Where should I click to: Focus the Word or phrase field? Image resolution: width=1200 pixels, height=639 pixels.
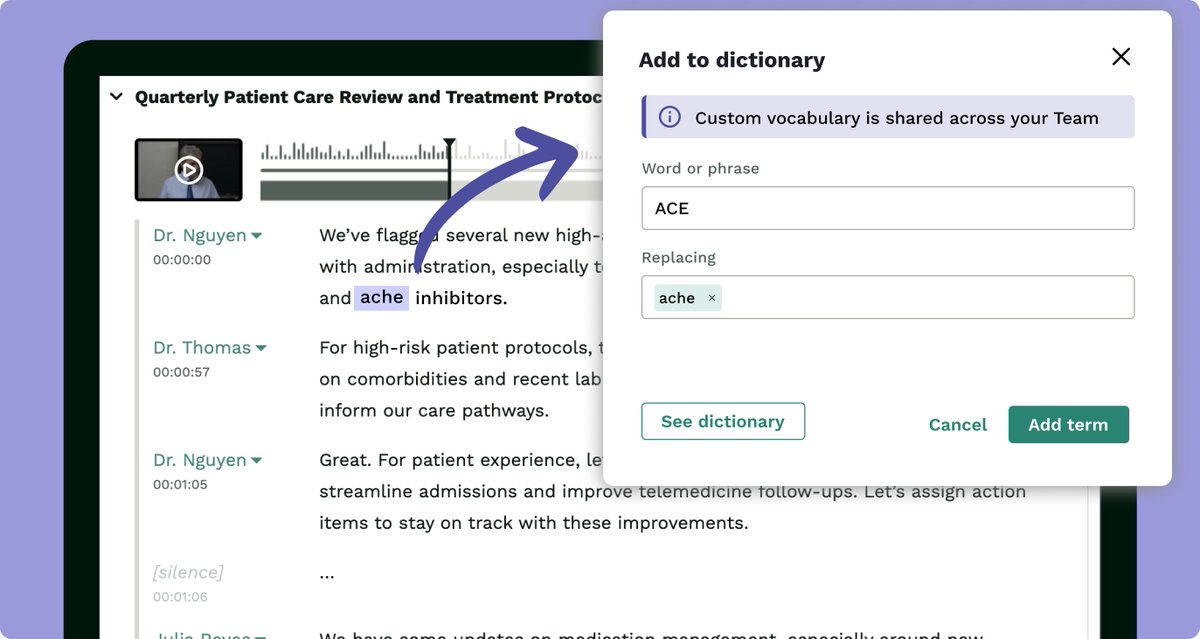click(888, 208)
